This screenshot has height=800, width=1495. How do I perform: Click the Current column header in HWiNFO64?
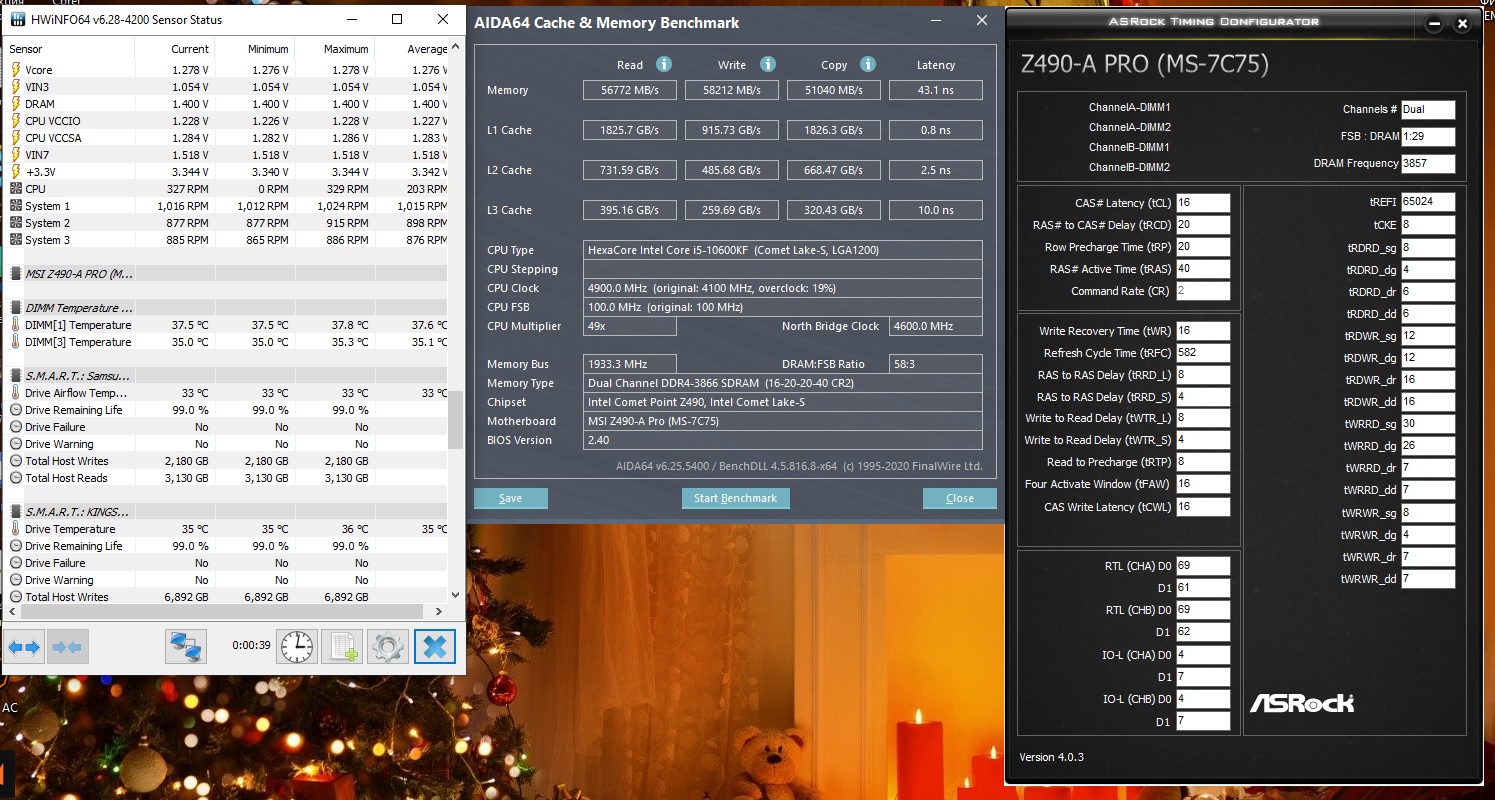pyautogui.click(x=174, y=49)
